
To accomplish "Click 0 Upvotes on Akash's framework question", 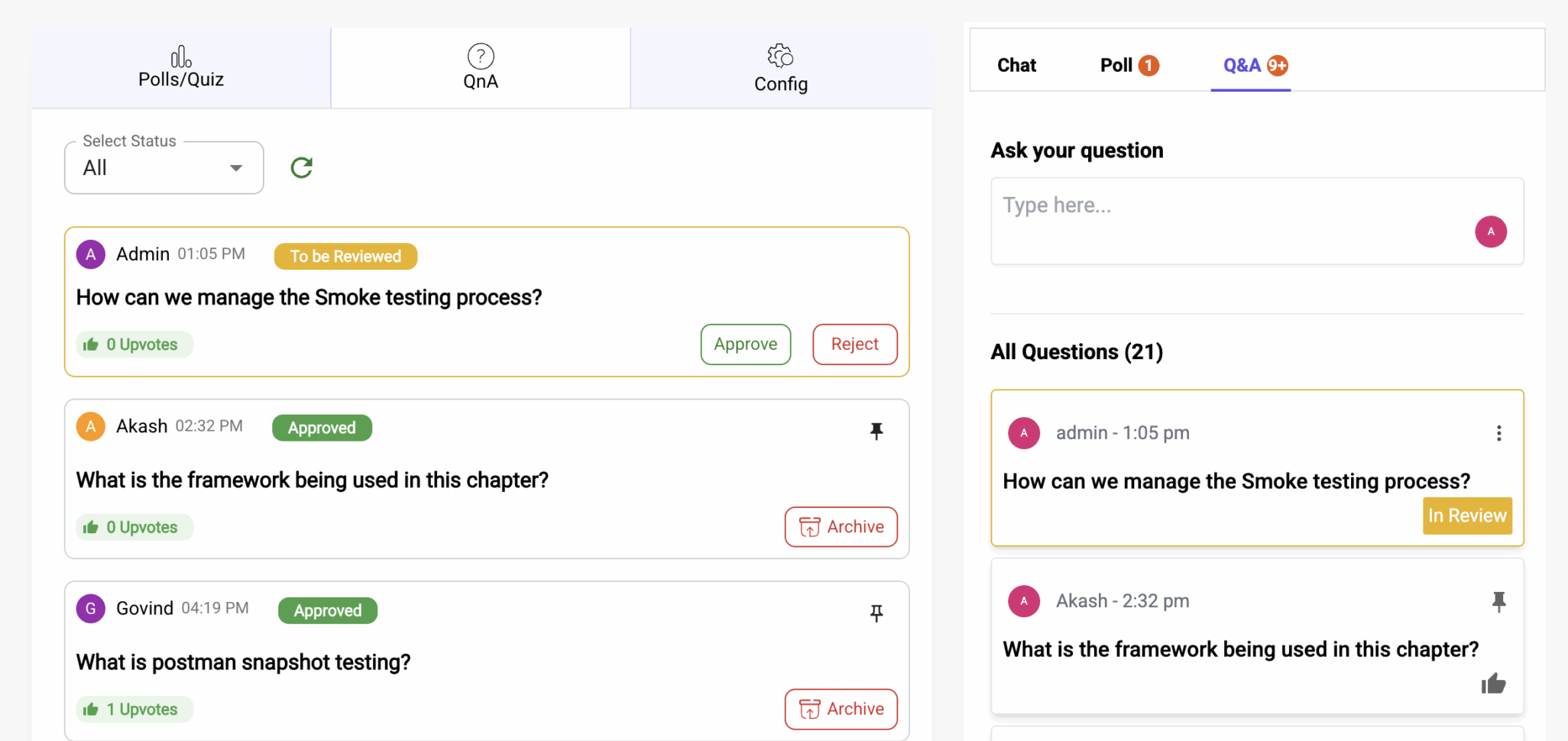I will point(134,527).
